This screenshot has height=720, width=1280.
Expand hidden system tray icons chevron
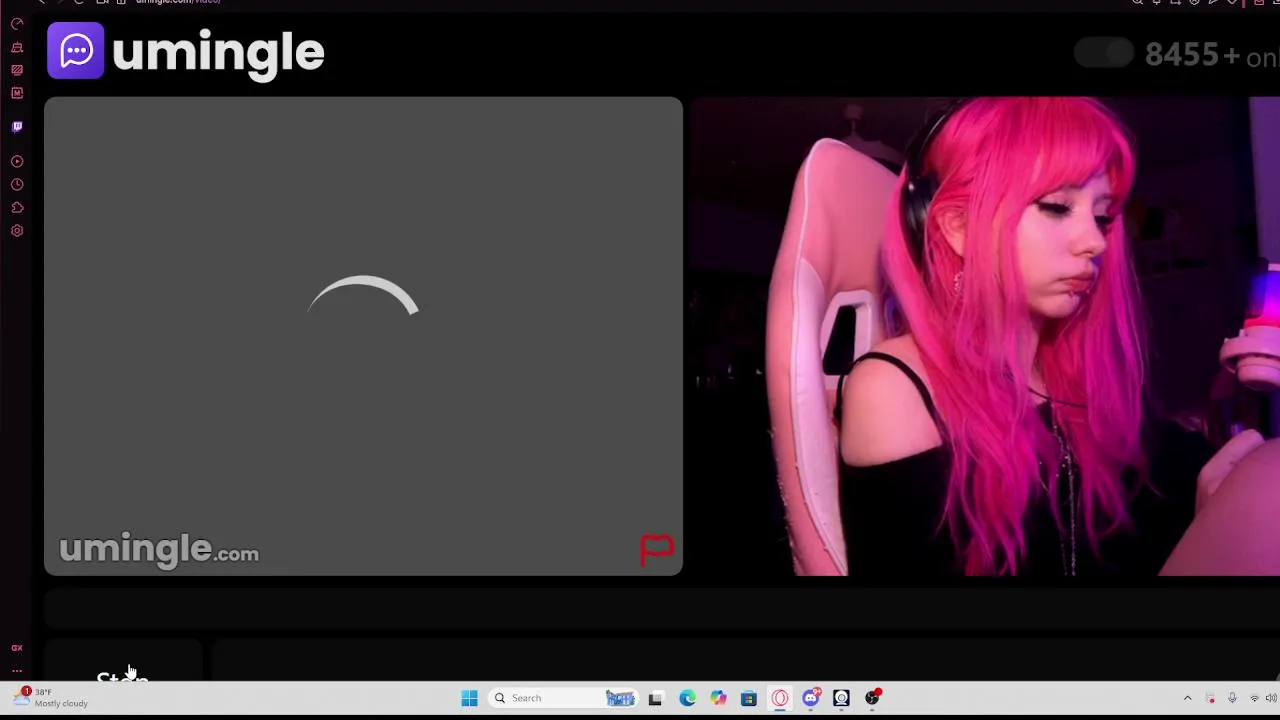(1187, 698)
